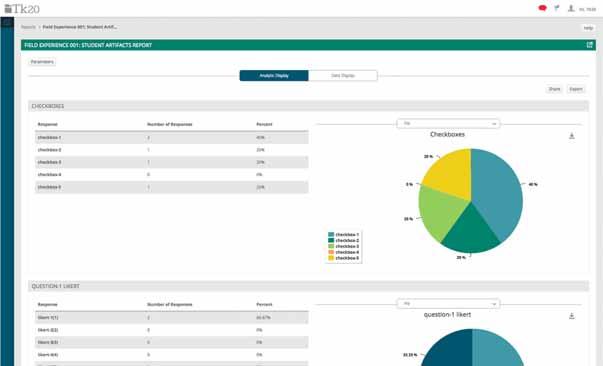603x366 pixels.
Task: Click the expand icon on green report header
Action: point(589,45)
